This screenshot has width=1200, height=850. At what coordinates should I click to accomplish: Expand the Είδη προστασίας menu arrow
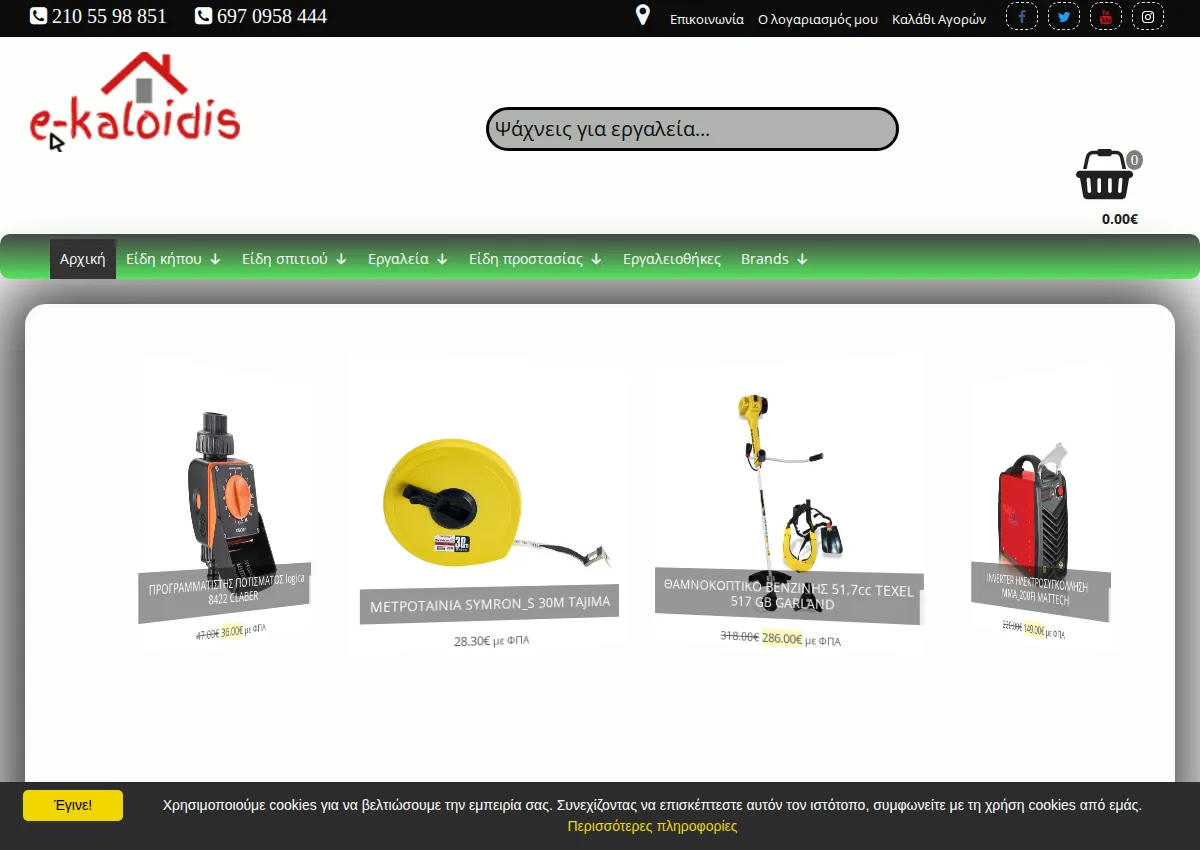click(596, 259)
